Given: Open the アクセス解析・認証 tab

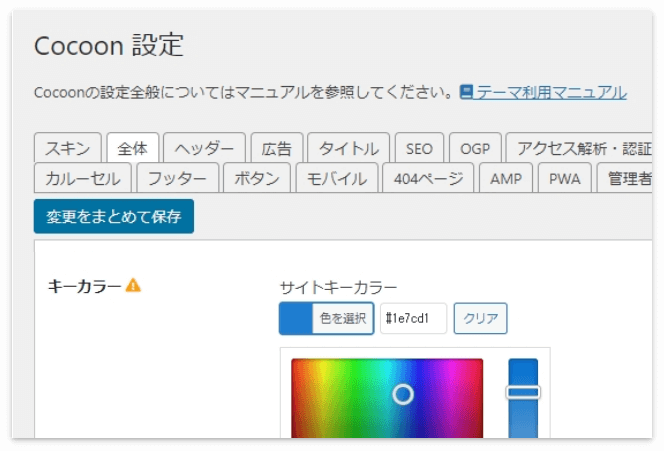Looking at the screenshot, I should [x=579, y=148].
